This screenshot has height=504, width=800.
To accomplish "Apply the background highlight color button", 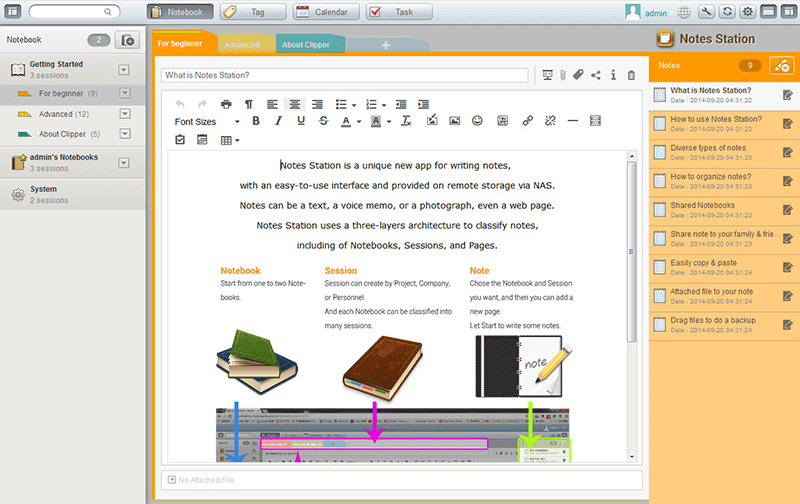I will click(376, 121).
